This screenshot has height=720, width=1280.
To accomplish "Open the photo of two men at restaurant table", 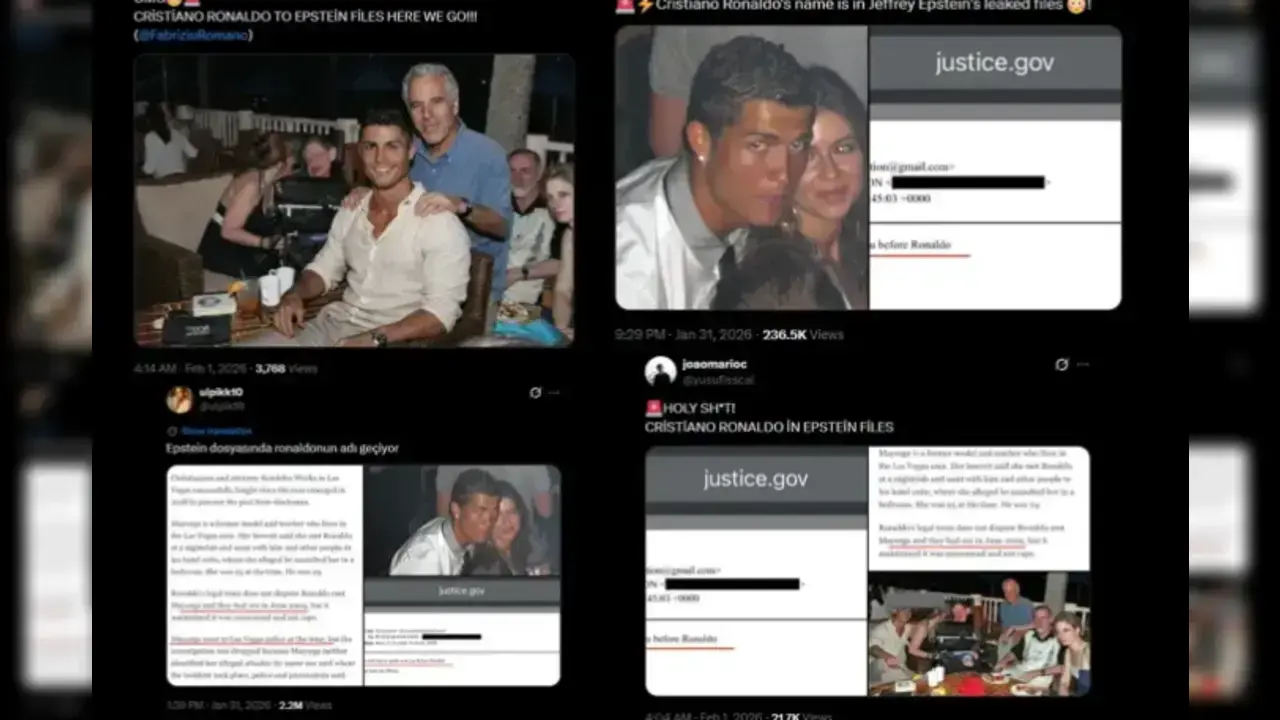I will coord(354,200).
